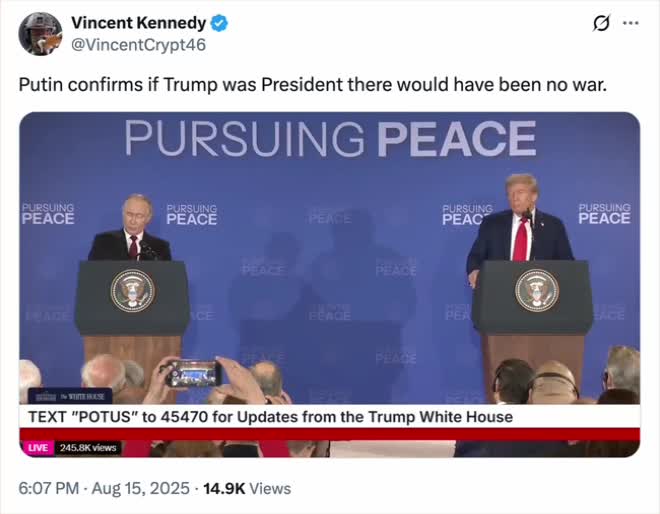Open the three-dot More options menu

pos(630,23)
